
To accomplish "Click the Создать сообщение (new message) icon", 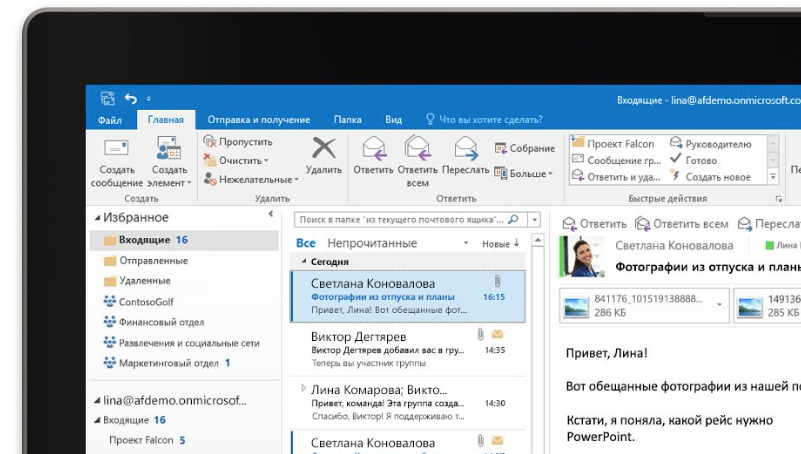I will point(116,149).
